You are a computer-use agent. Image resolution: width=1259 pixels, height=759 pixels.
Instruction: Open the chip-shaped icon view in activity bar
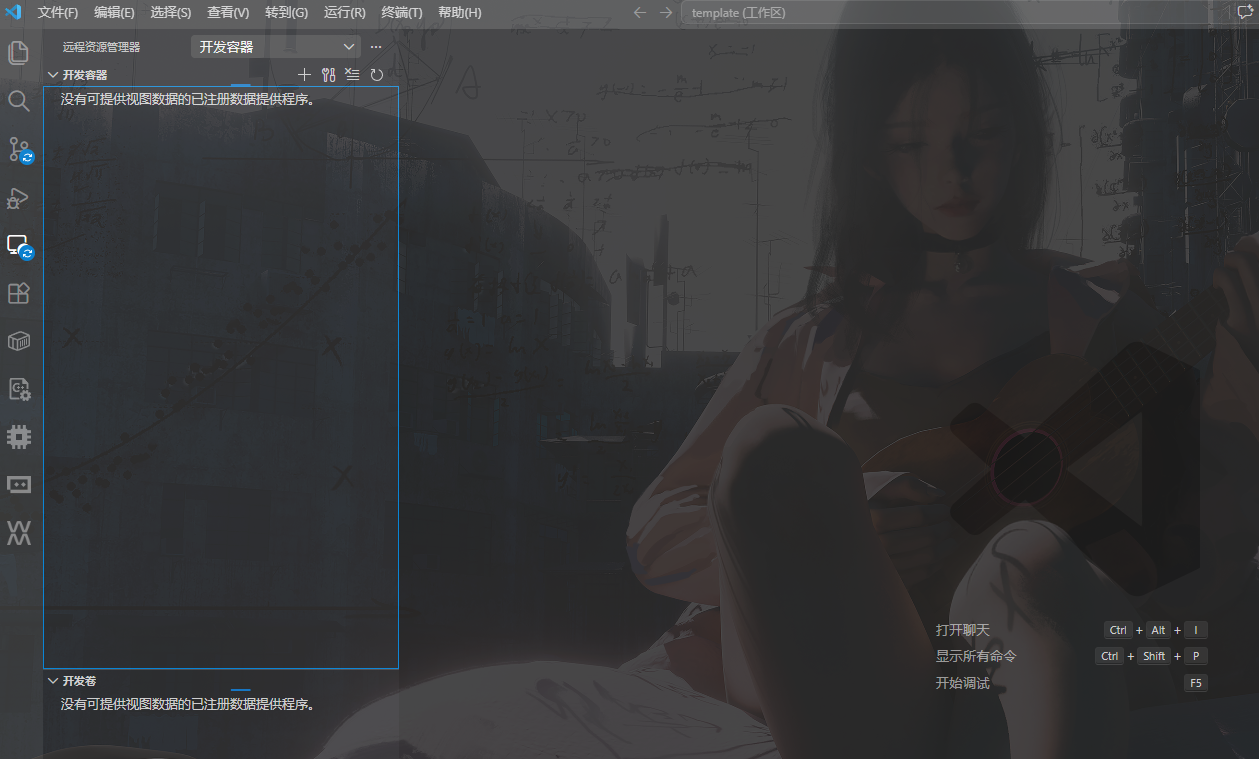[19, 437]
